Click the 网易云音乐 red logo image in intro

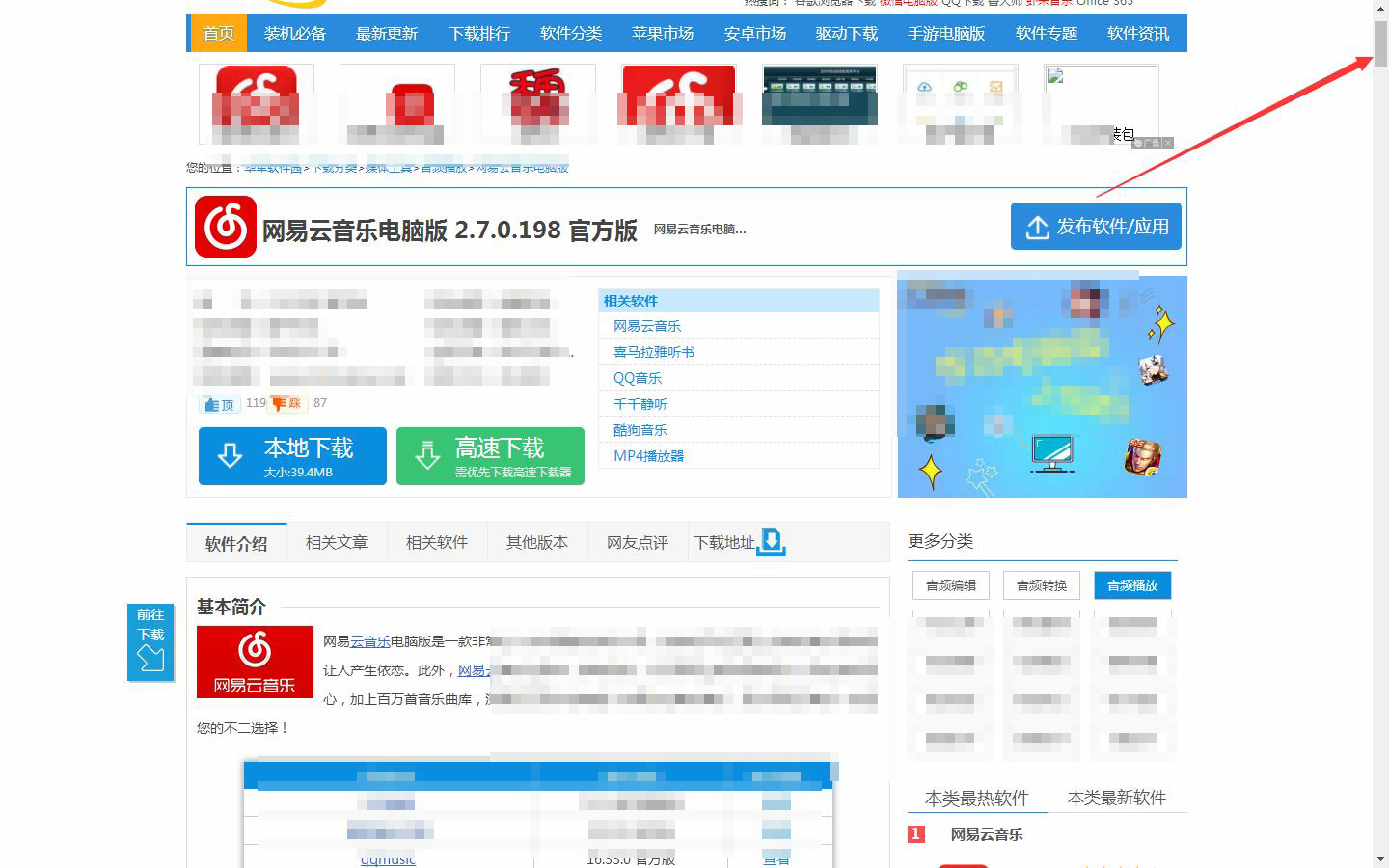pos(255,662)
